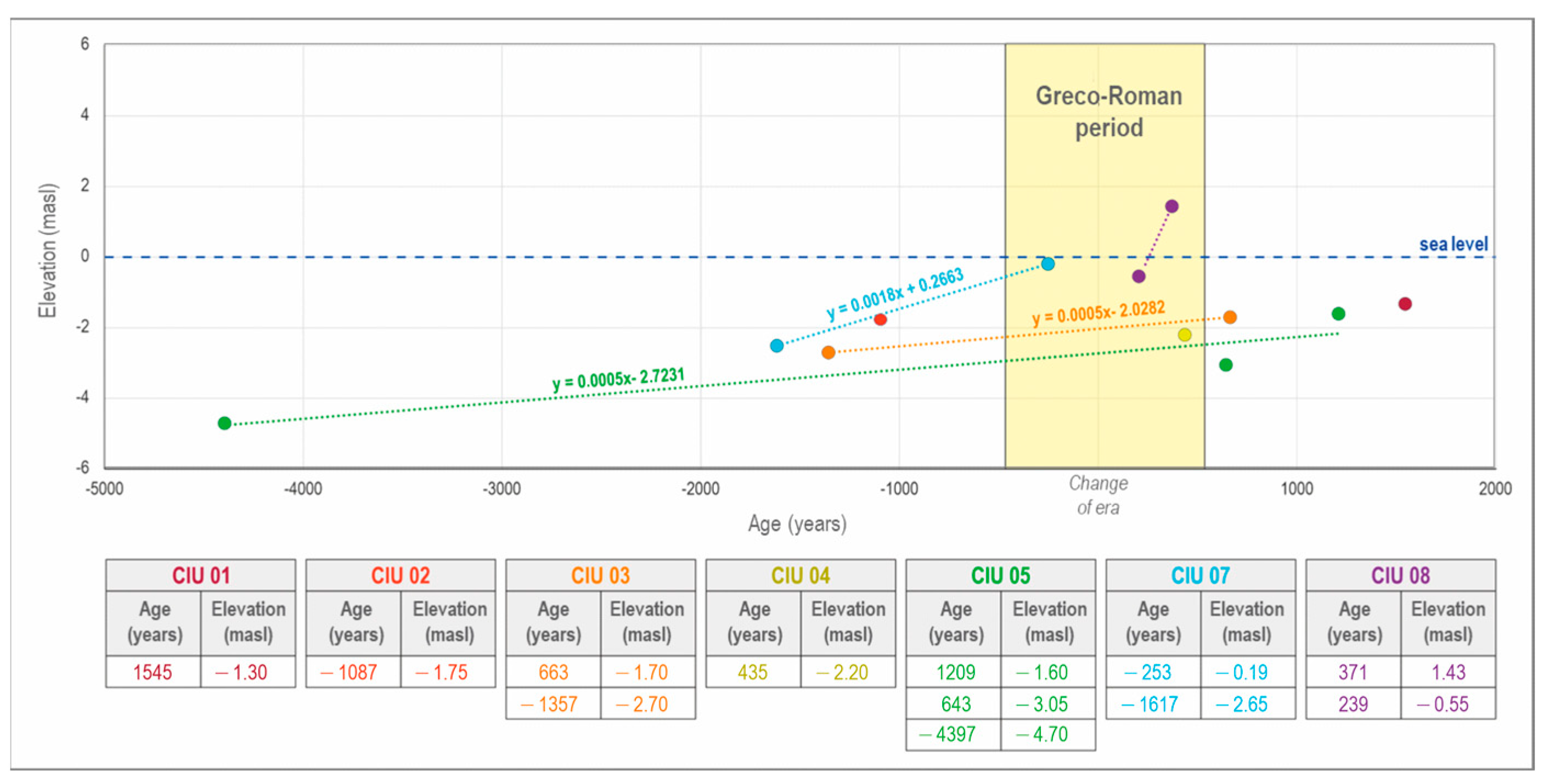Select age value 435 in CIU 04
The height and width of the screenshot is (784, 1544).
pos(753,672)
